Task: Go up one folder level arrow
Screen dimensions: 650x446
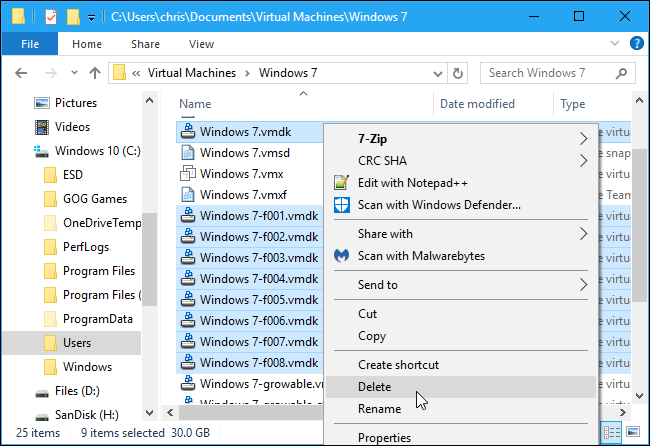Action: 95,73
